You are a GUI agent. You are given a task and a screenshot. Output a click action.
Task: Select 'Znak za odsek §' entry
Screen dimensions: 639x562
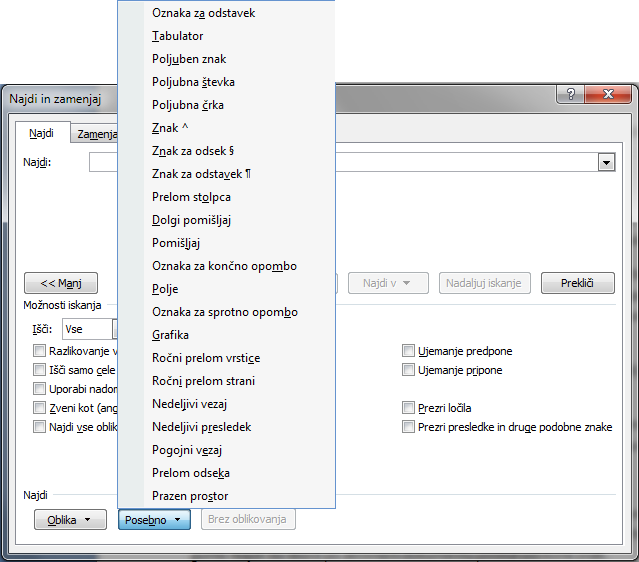point(193,151)
